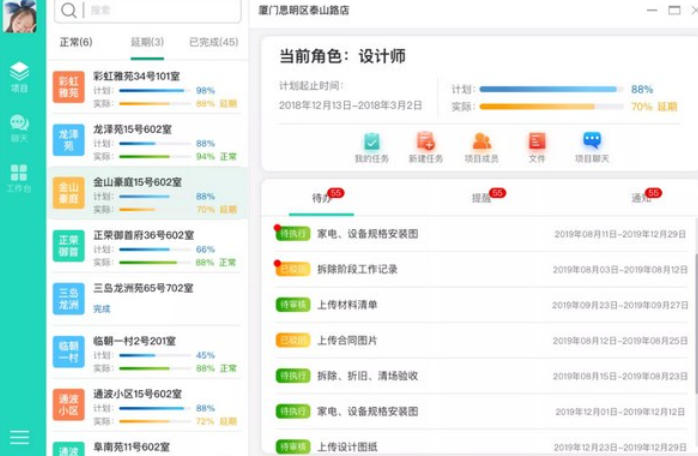
Task: Click the search input field
Action: [150, 10]
